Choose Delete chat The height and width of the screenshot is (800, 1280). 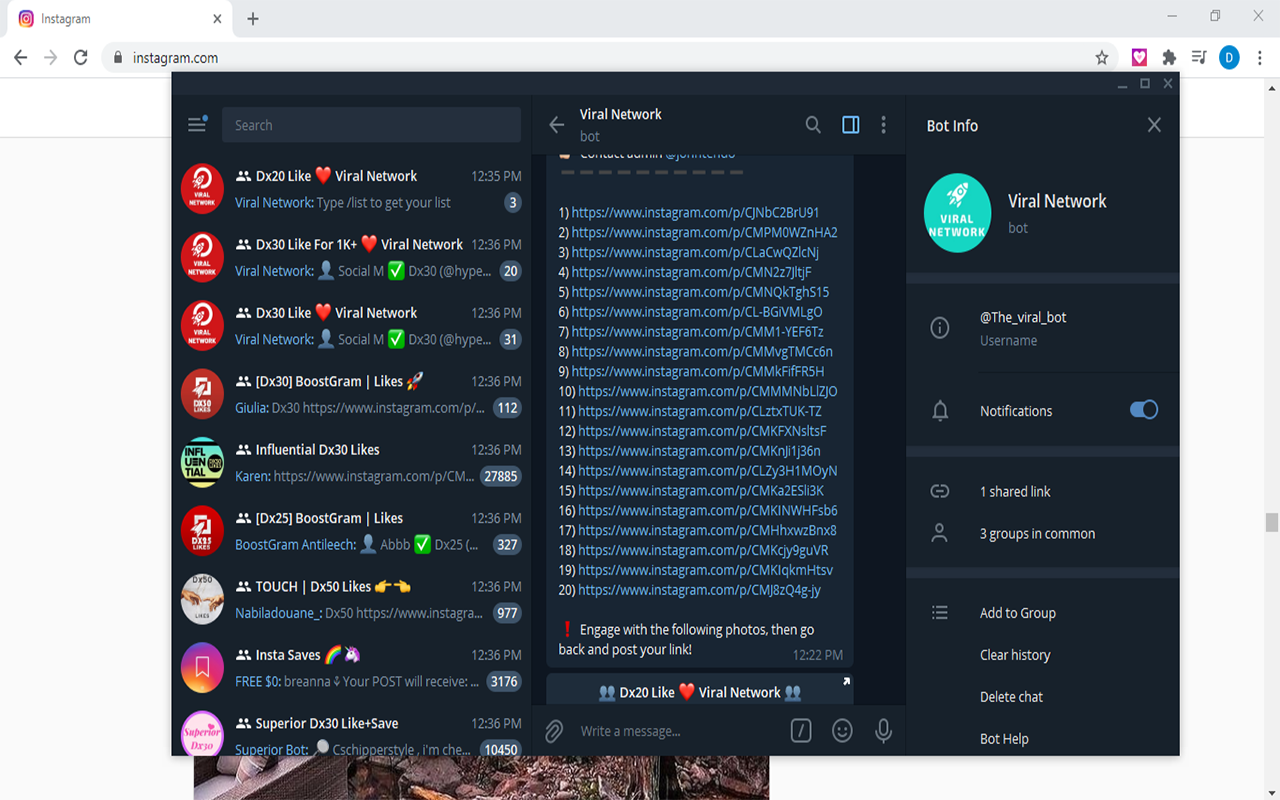1011,697
